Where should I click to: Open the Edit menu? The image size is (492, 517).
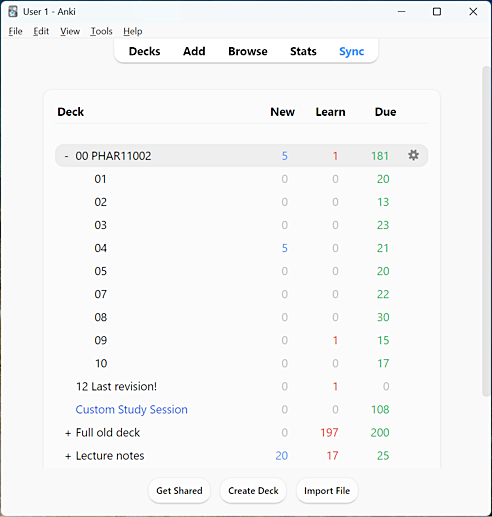pos(41,31)
